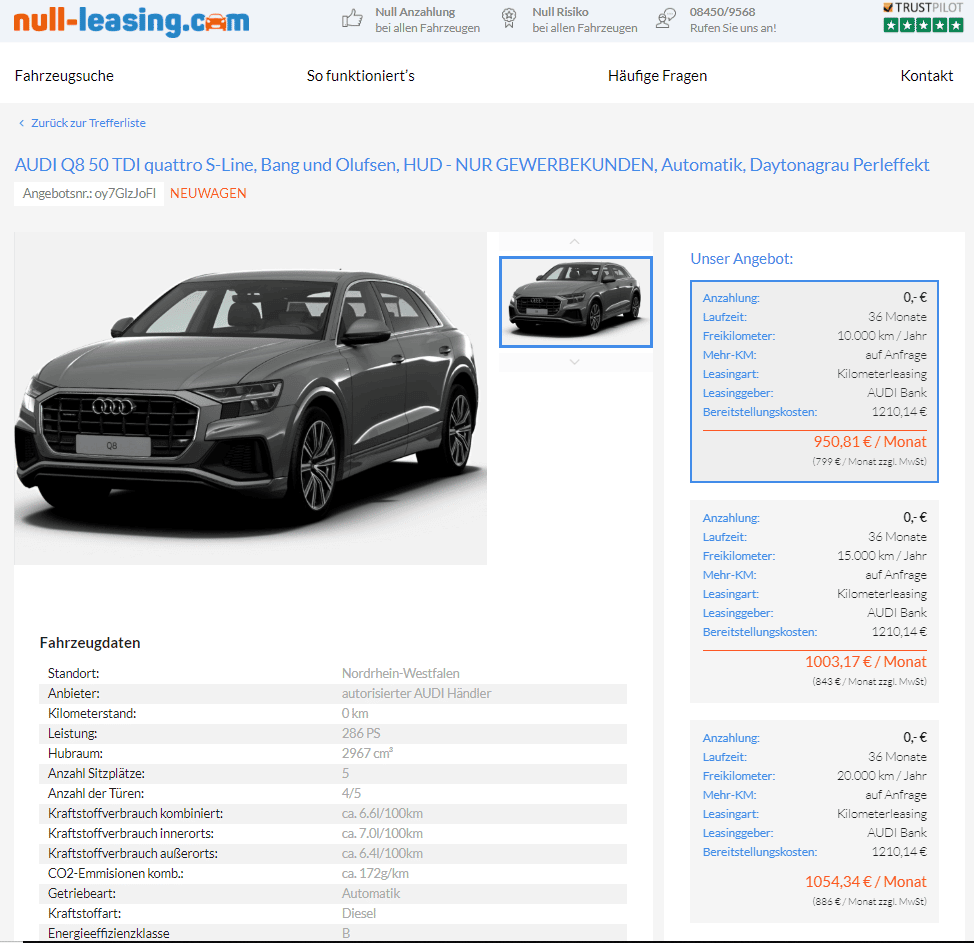This screenshot has width=974, height=943.
Task: Click the thumbs-up Null Anzahlung icon
Action: pos(352,19)
